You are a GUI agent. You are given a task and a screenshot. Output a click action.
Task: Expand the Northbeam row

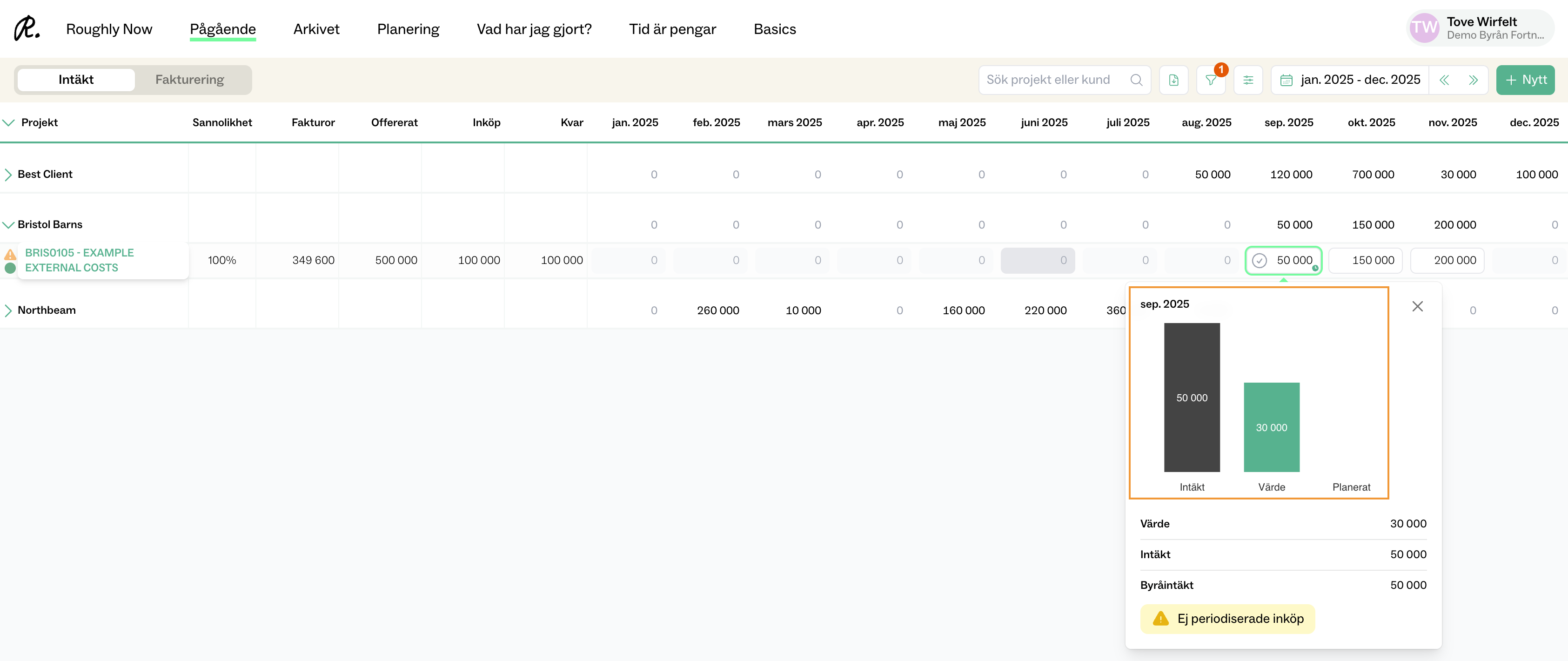point(8,310)
